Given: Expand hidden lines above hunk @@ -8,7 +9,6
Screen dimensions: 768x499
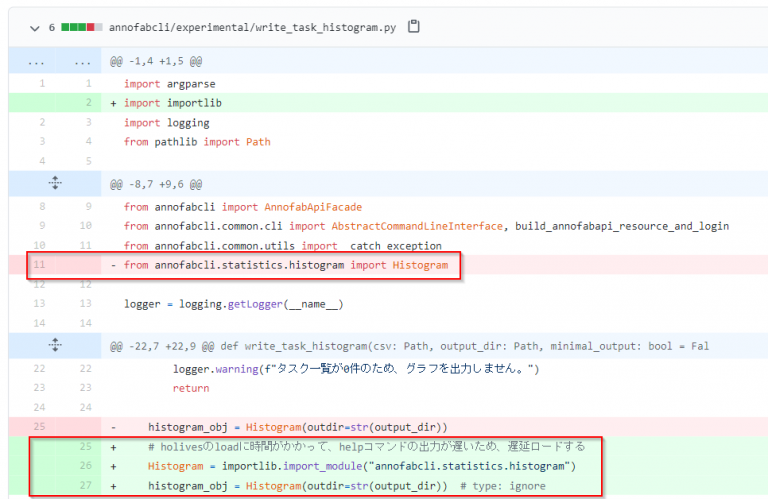Looking at the screenshot, I should [55, 184].
